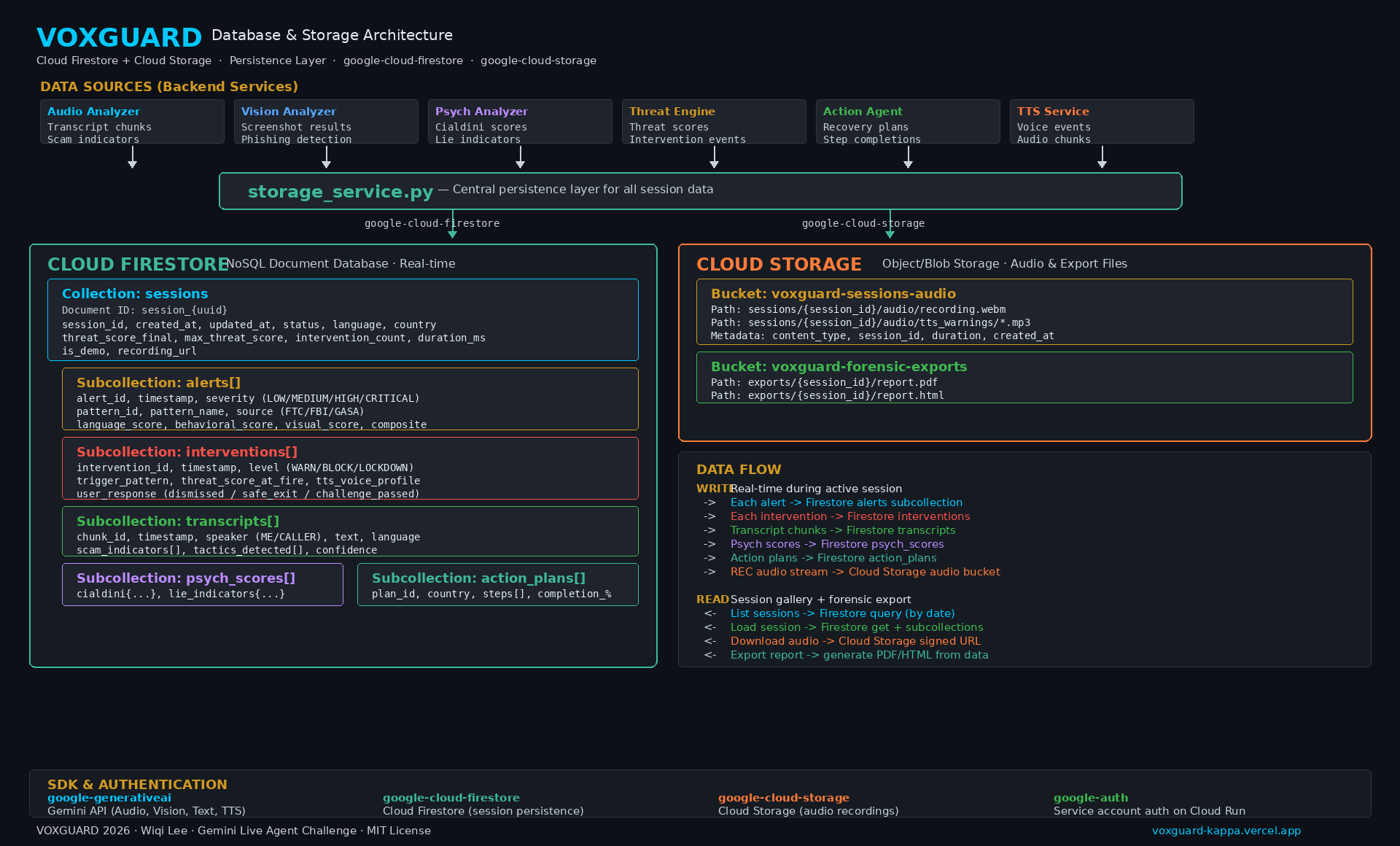Click Subcollection: transcripts[] heading
Viewport: 1400px width, 846px height.
178,521
